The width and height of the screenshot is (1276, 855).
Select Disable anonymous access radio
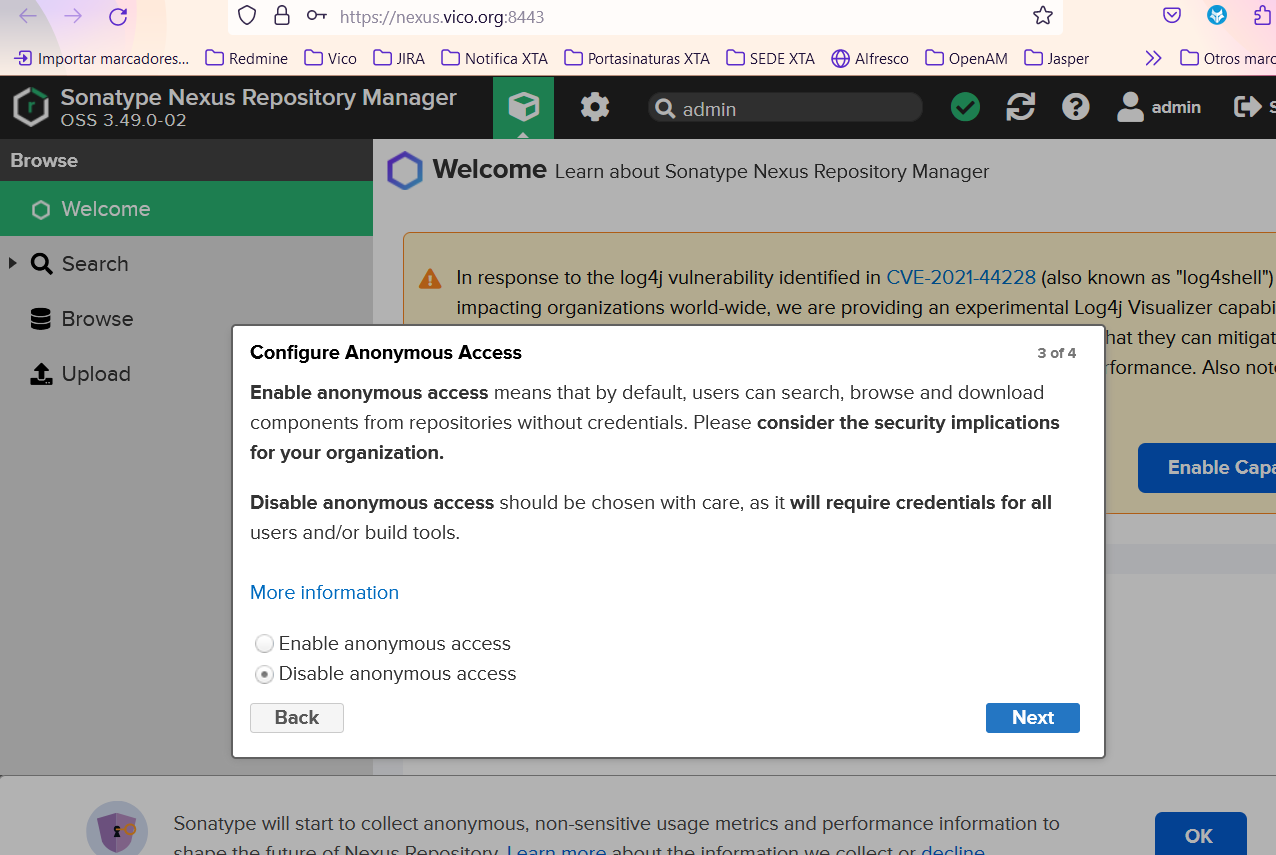tap(264, 674)
